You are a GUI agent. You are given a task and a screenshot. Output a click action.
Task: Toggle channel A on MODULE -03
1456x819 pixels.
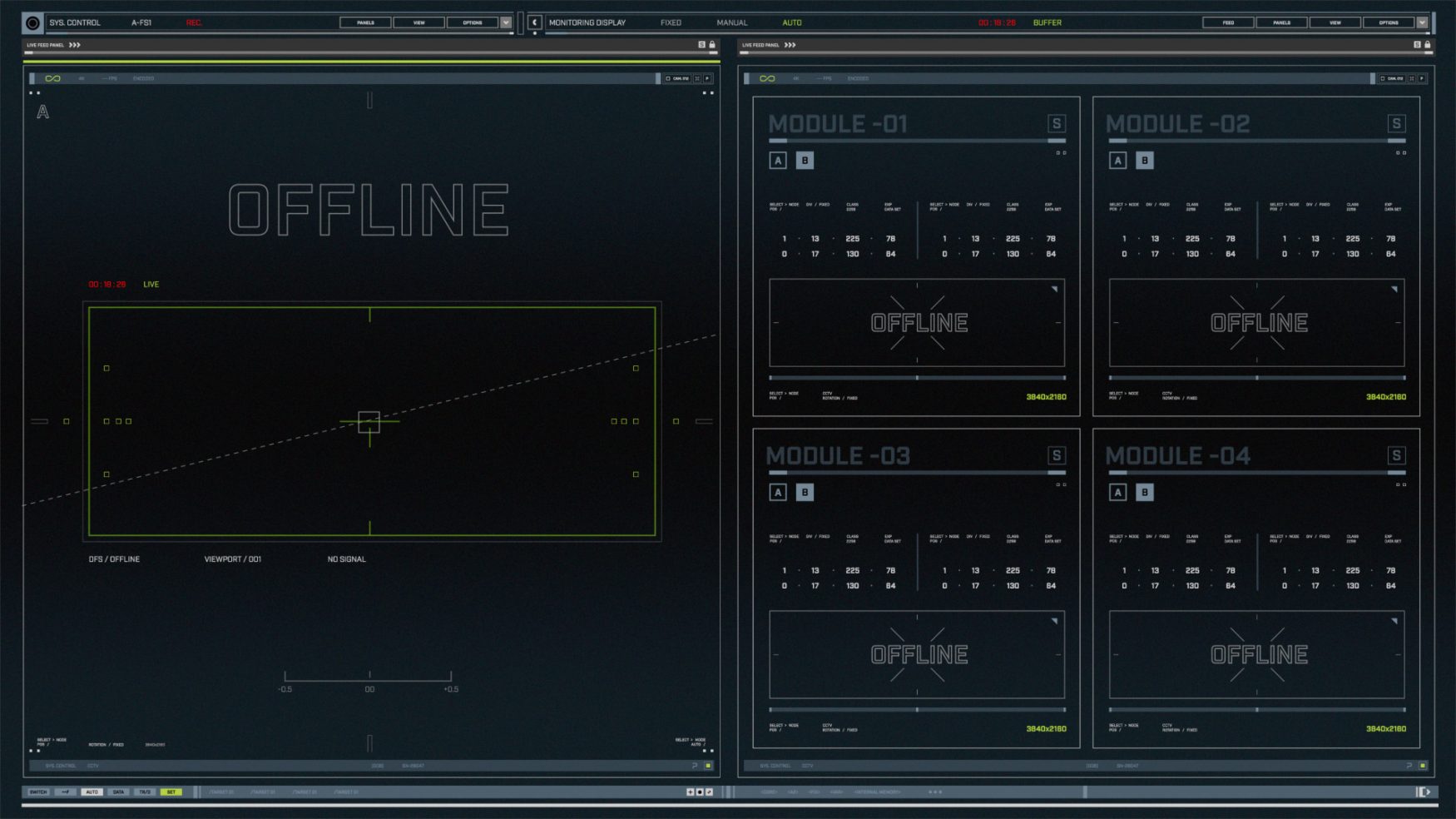[778, 493]
